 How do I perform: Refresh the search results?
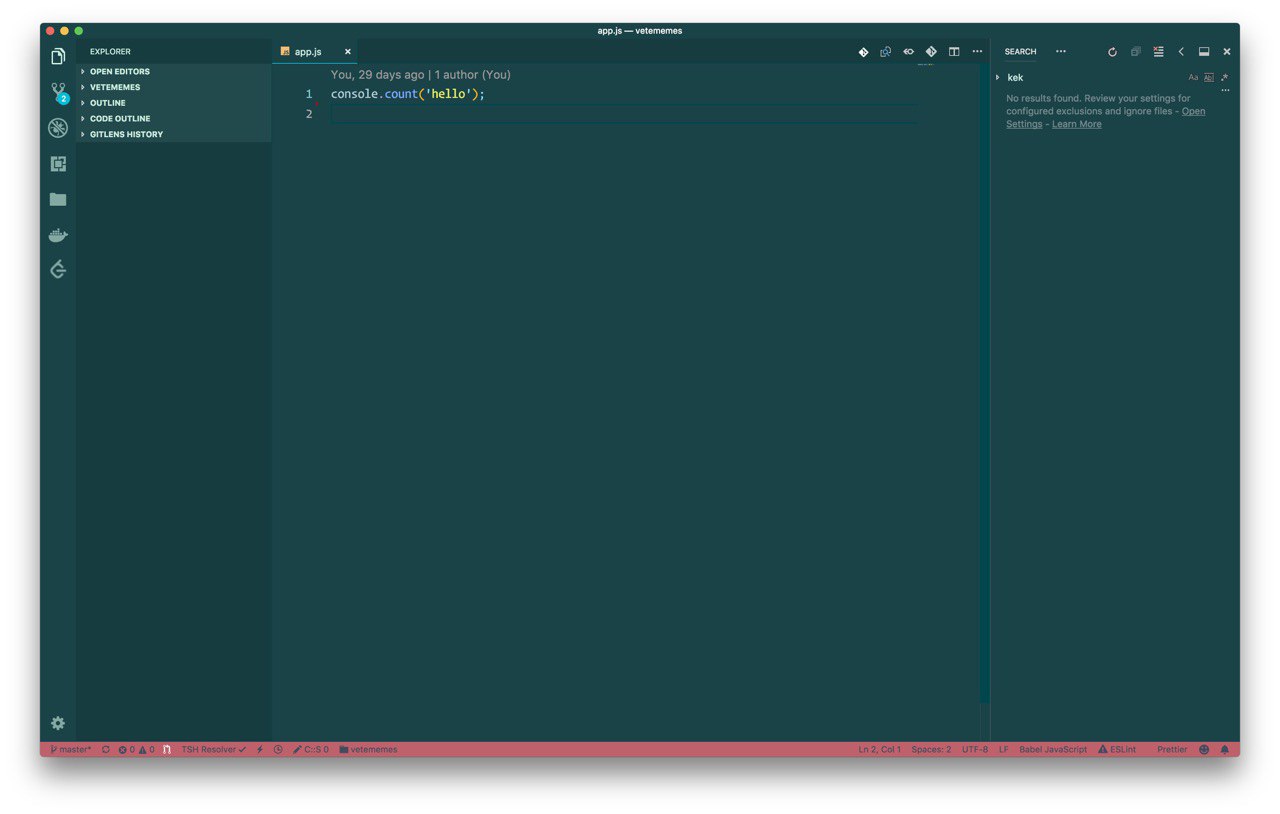[x=1112, y=52]
